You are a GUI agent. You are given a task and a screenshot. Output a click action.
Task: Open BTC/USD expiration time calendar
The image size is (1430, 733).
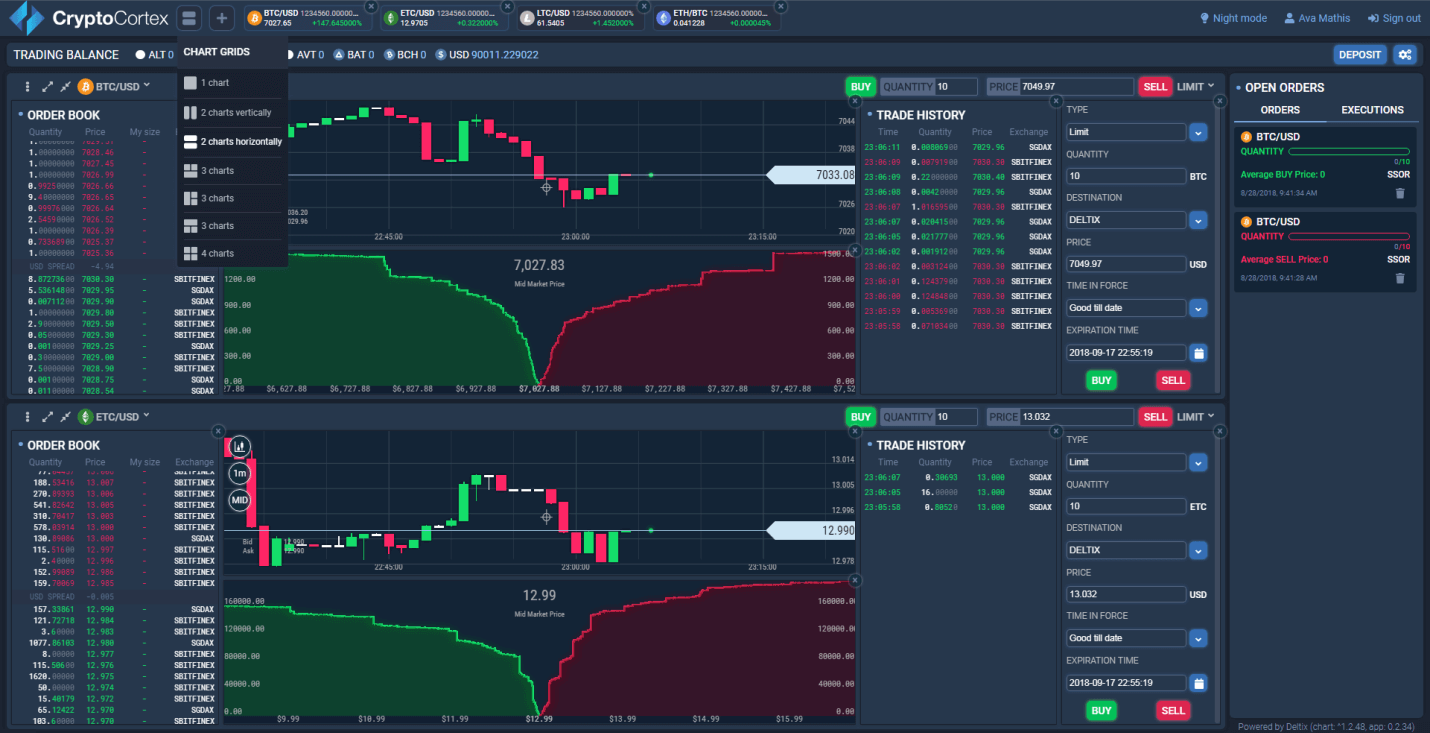pos(1198,353)
